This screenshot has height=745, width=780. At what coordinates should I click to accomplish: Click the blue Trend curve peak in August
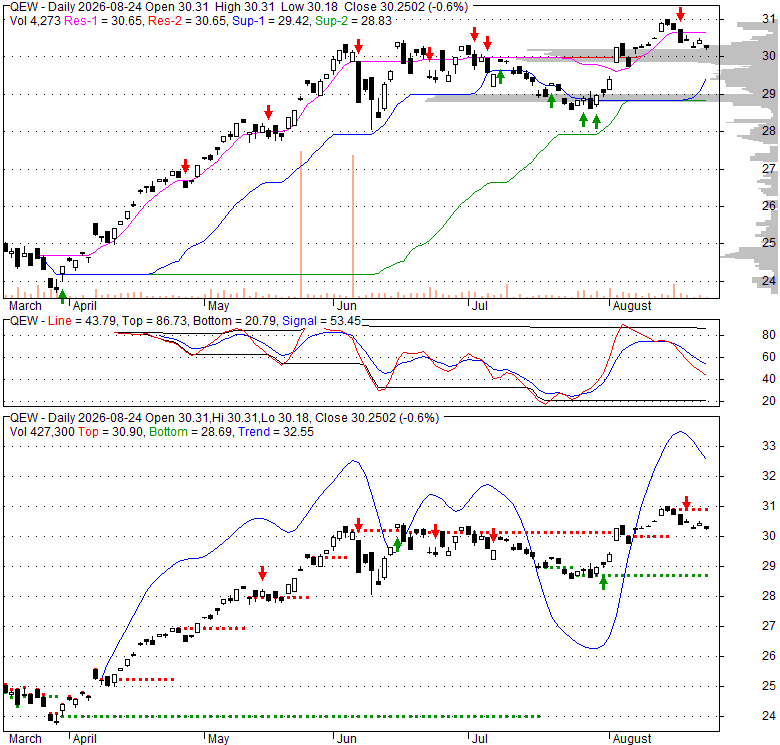(x=681, y=432)
